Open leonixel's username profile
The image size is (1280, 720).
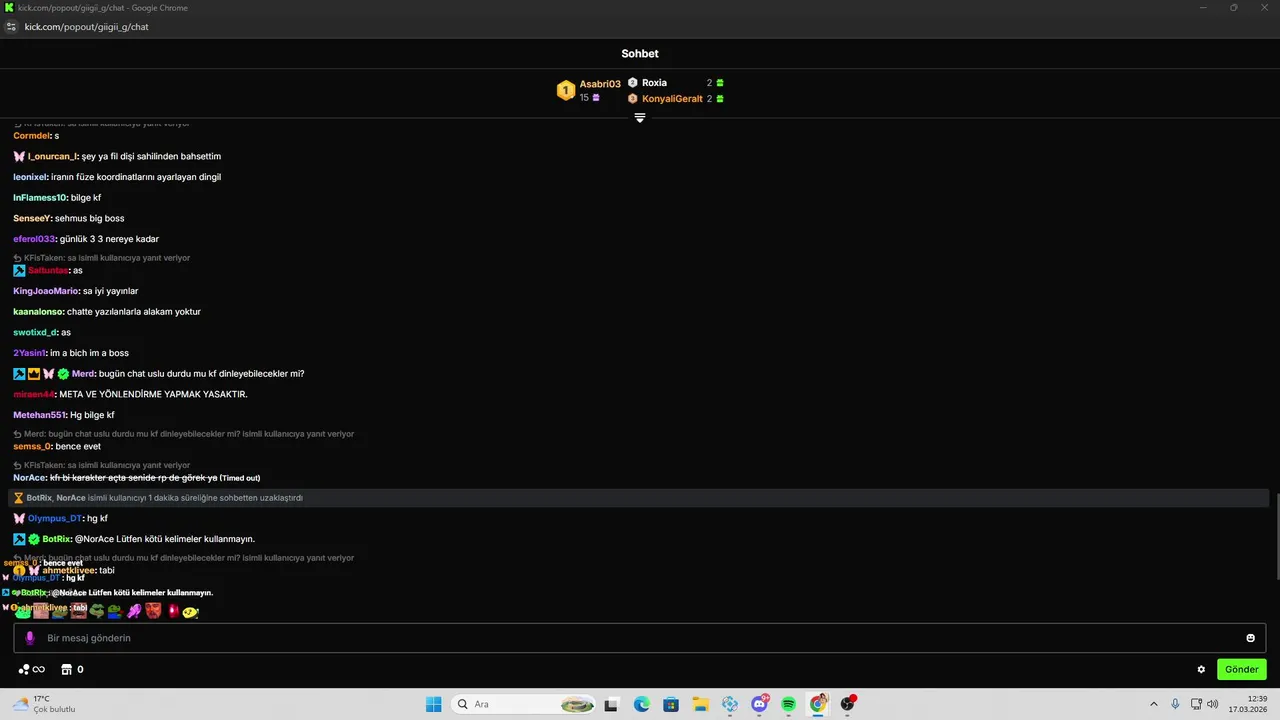(x=30, y=177)
